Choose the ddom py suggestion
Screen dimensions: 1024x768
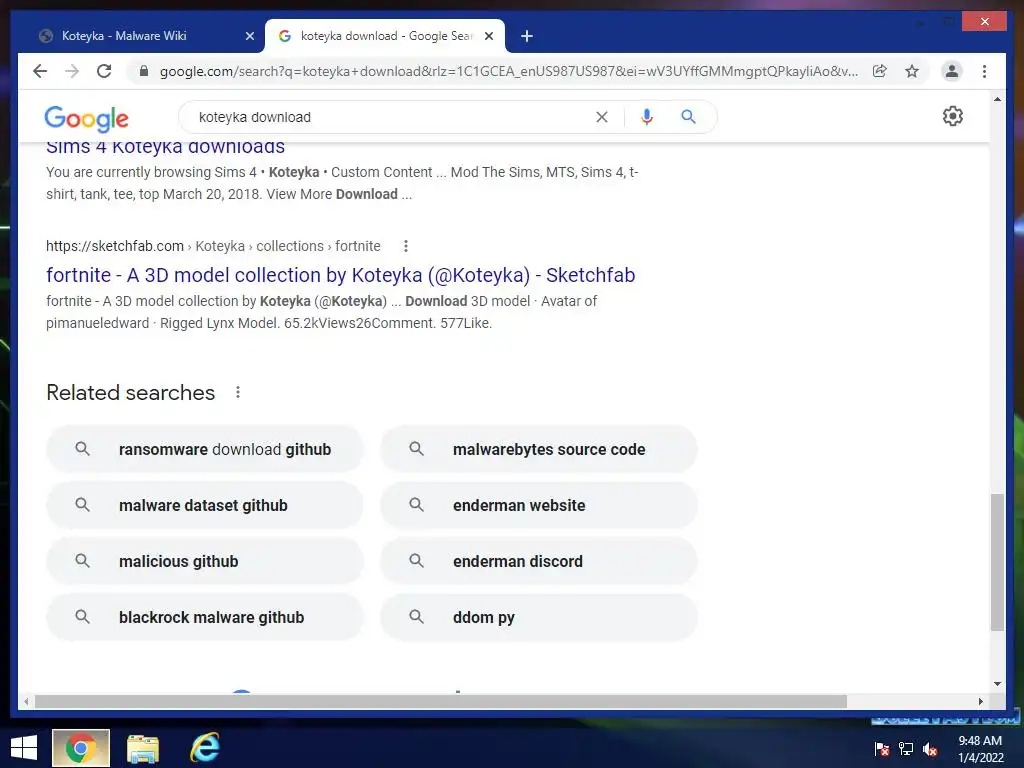click(x=539, y=617)
